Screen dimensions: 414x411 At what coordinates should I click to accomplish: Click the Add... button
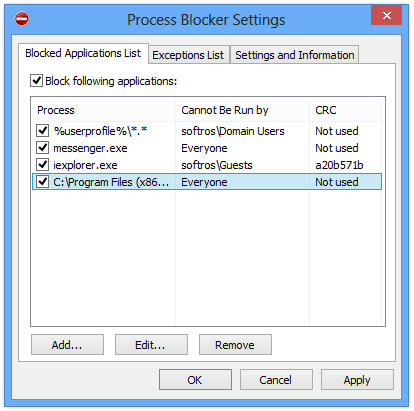coord(67,345)
